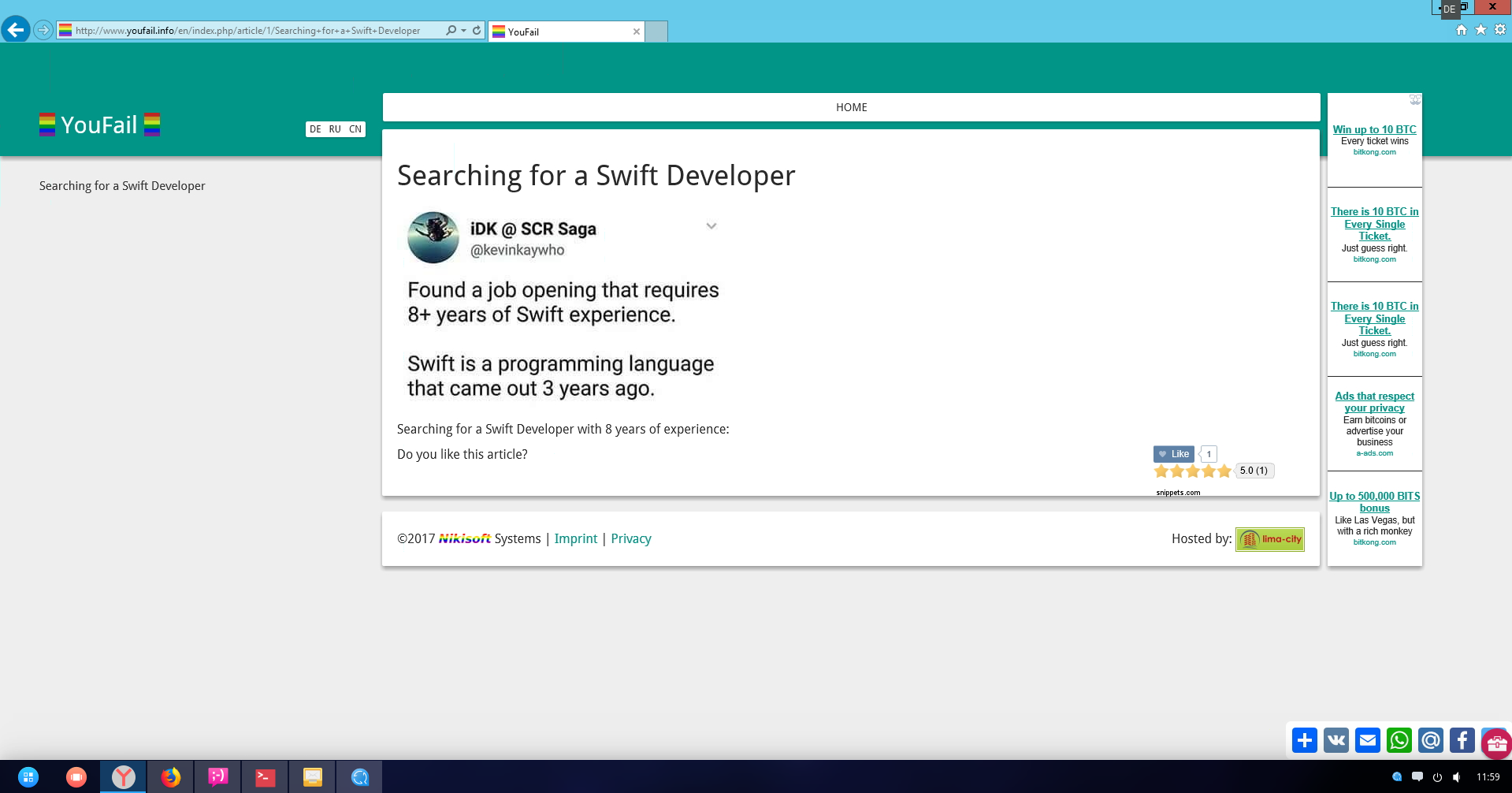
Task: Share article via WhatsApp icon
Action: tap(1399, 740)
